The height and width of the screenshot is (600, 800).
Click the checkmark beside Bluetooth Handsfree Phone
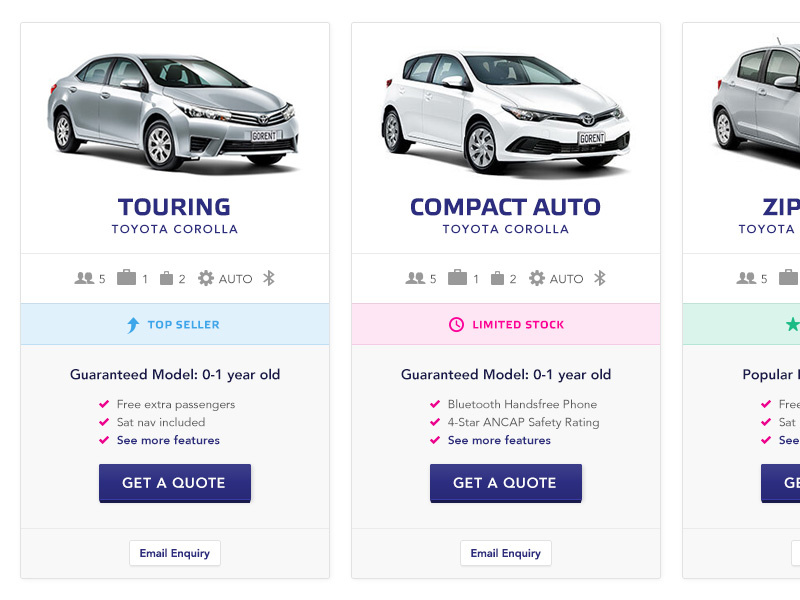[x=435, y=404]
